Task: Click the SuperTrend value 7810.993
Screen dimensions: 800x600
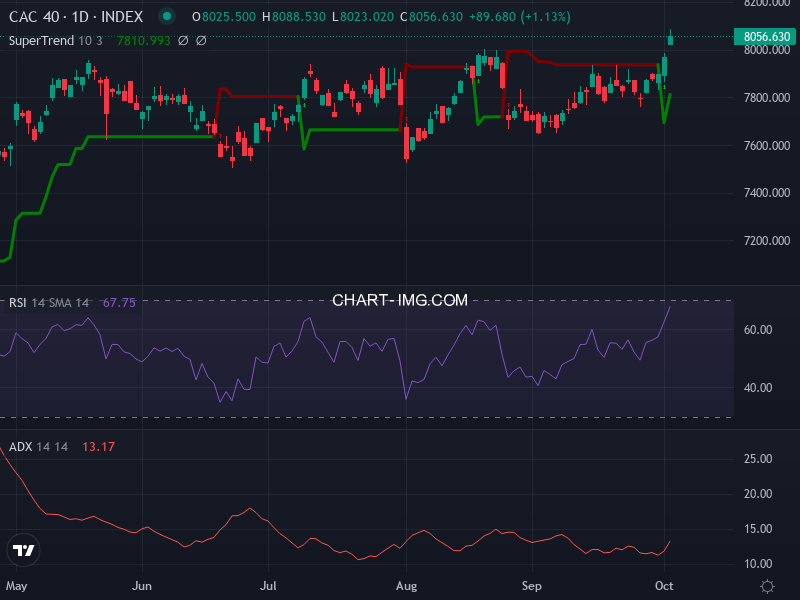Action: click(143, 41)
